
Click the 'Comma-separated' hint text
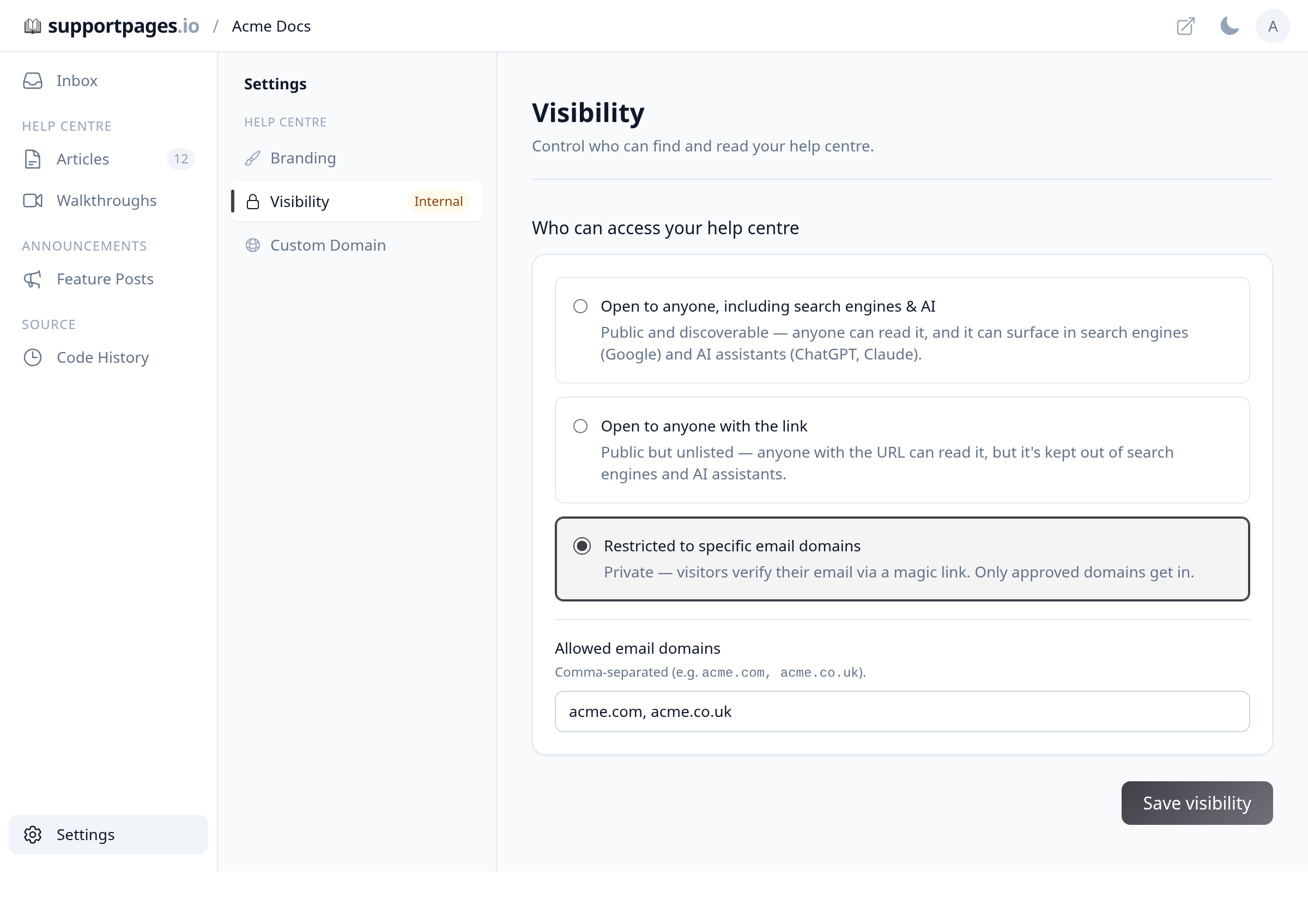coord(710,672)
